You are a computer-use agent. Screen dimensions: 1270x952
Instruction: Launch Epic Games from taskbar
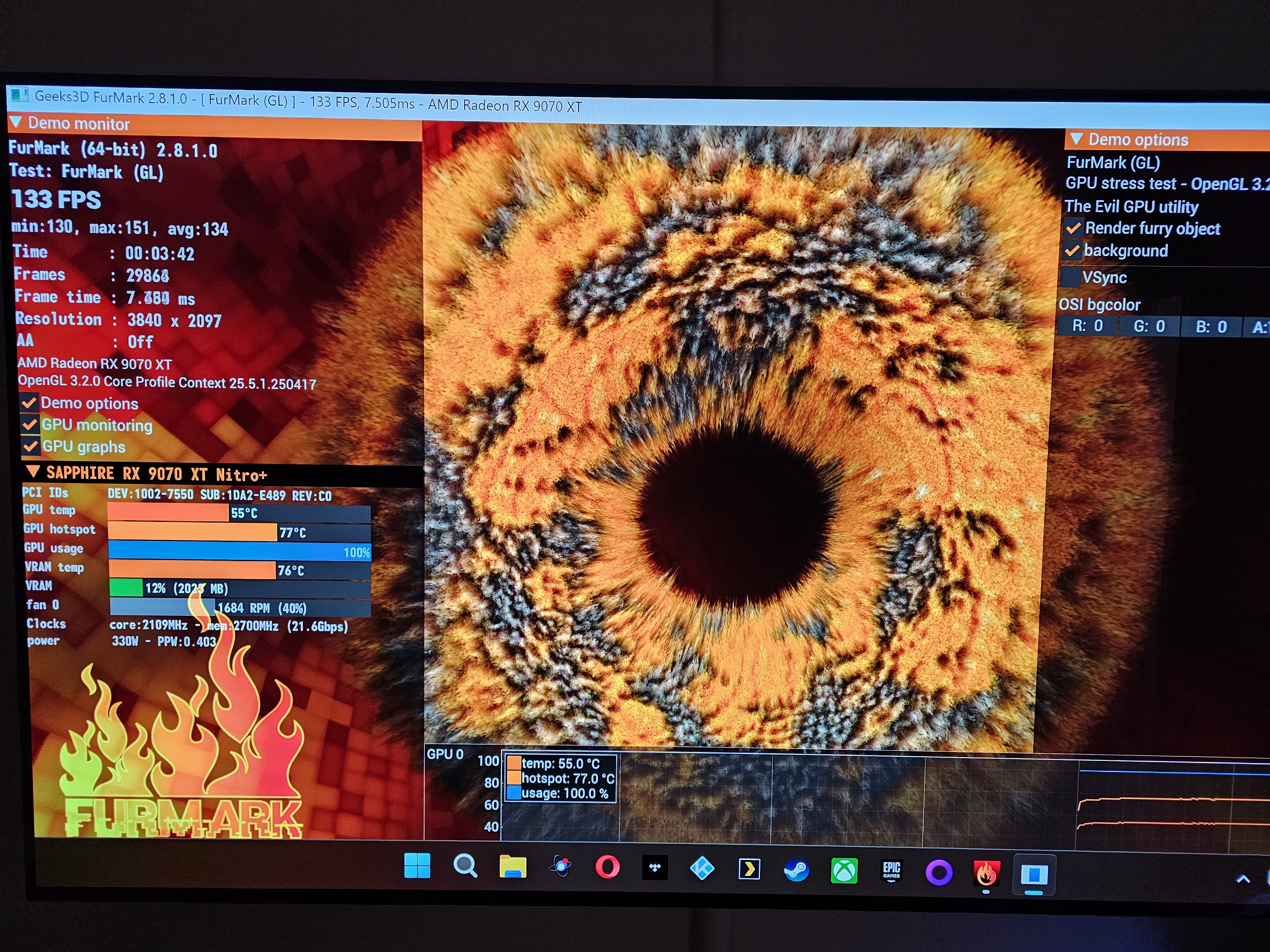(x=891, y=871)
